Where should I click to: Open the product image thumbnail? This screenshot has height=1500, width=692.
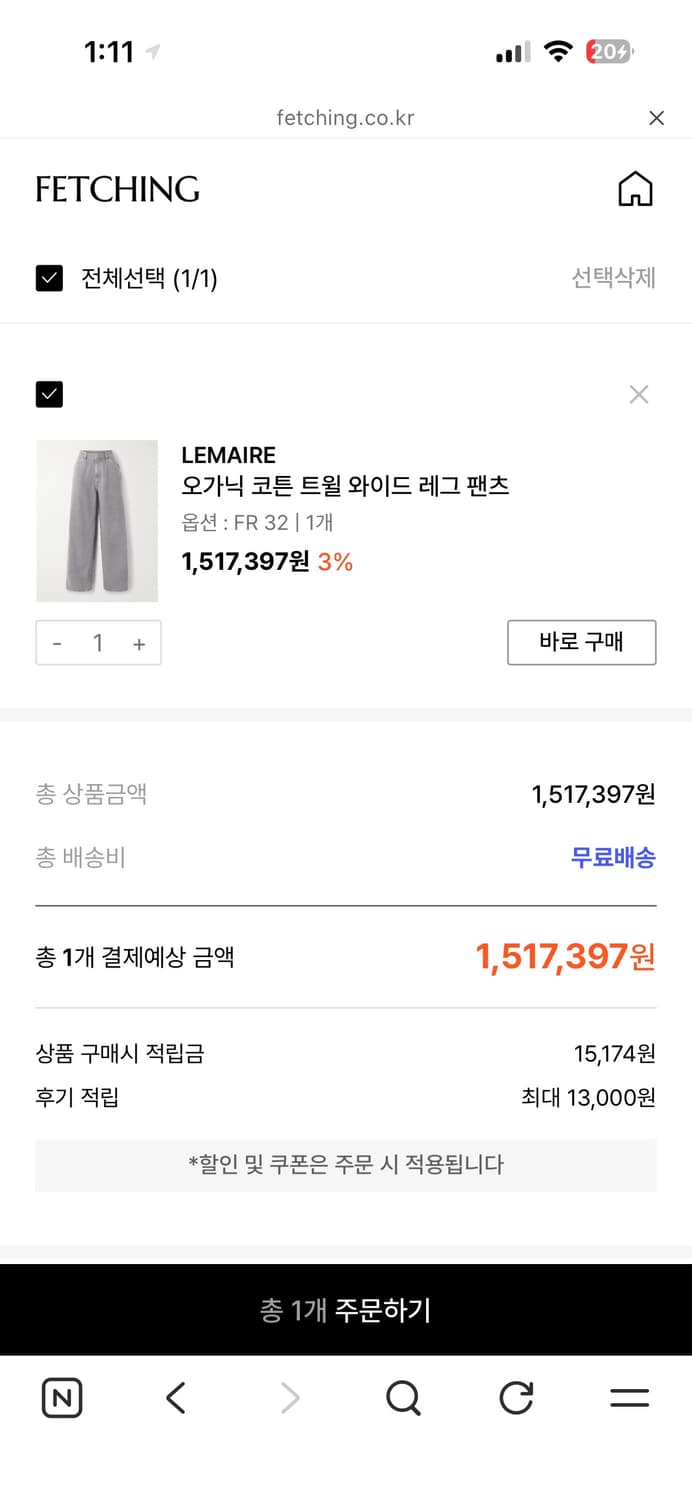tap(97, 521)
